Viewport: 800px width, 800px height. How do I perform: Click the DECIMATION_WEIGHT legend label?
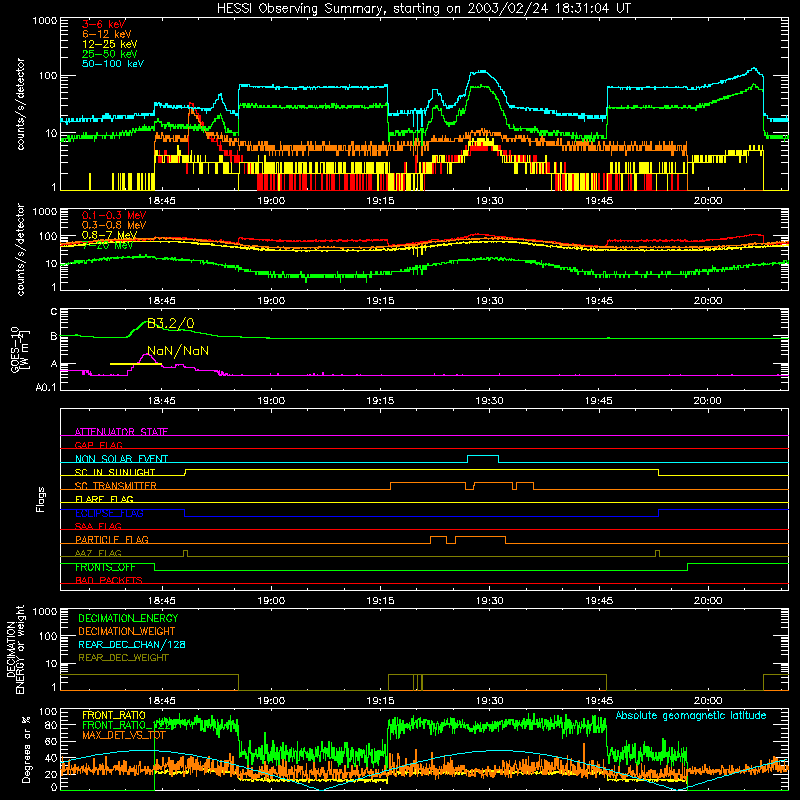tap(127, 632)
